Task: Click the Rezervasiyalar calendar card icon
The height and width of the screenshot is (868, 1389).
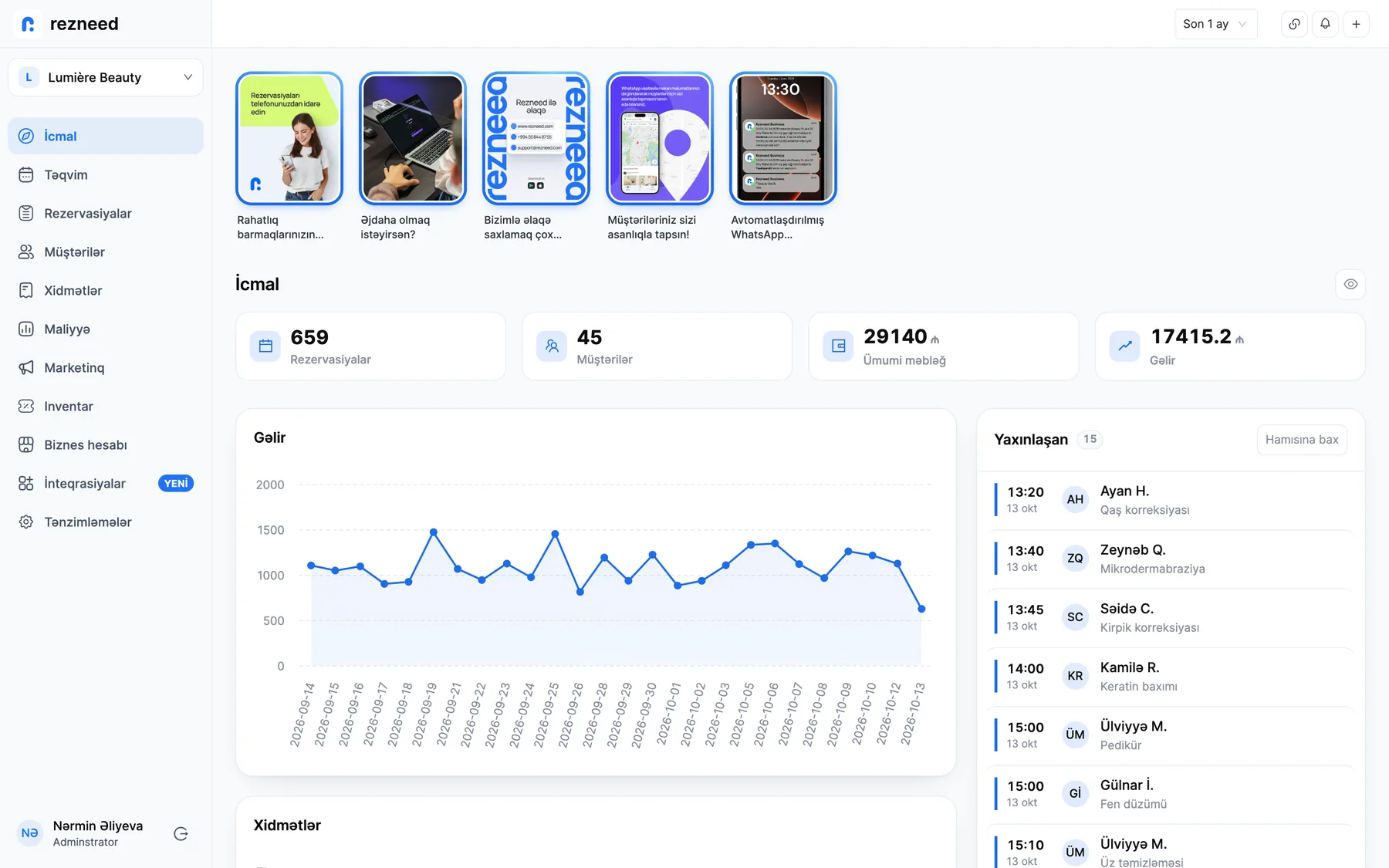Action: [265, 346]
